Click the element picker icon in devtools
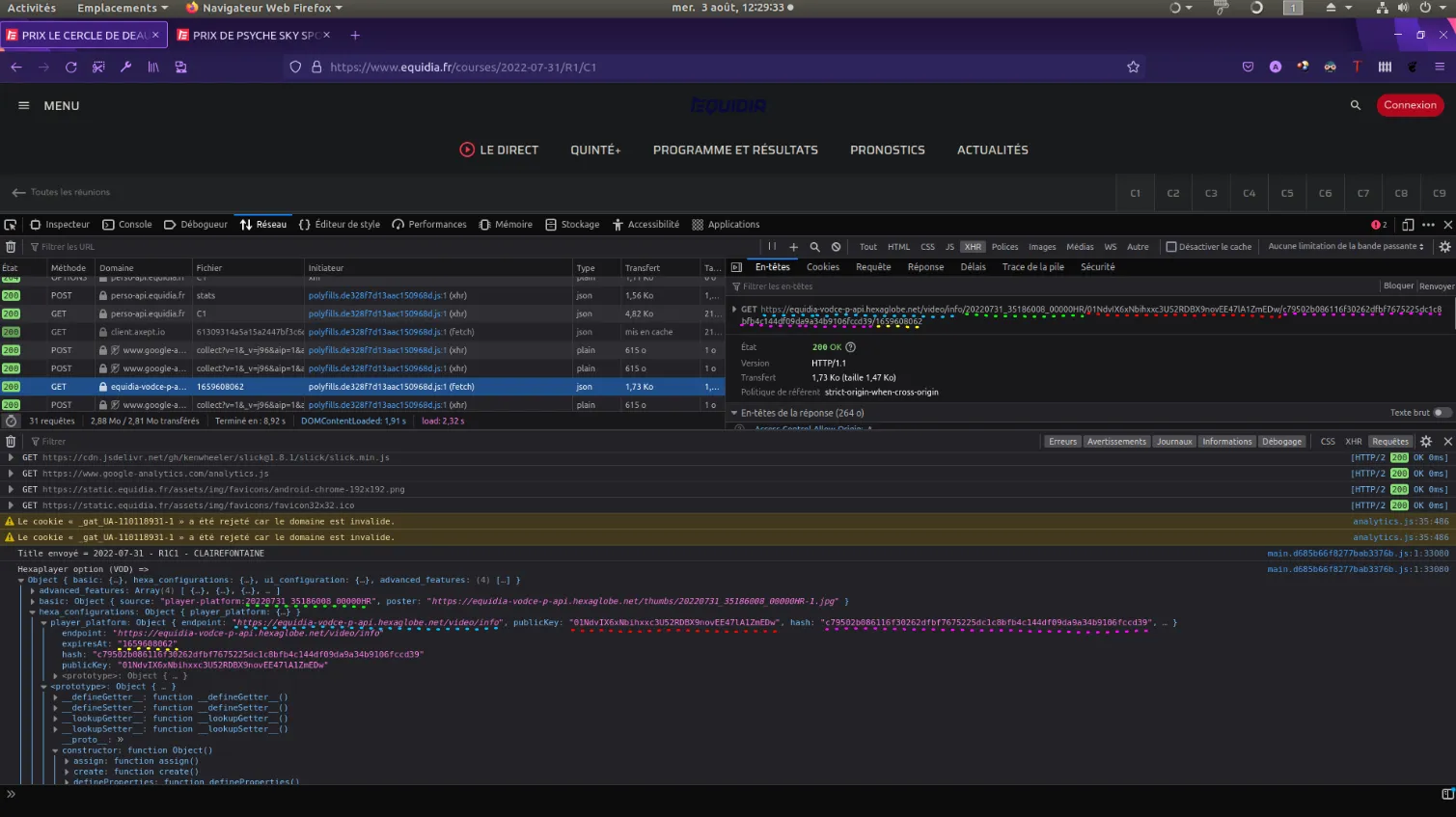This screenshot has height=817, width=1456. pyautogui.click(x=11, y=225)
